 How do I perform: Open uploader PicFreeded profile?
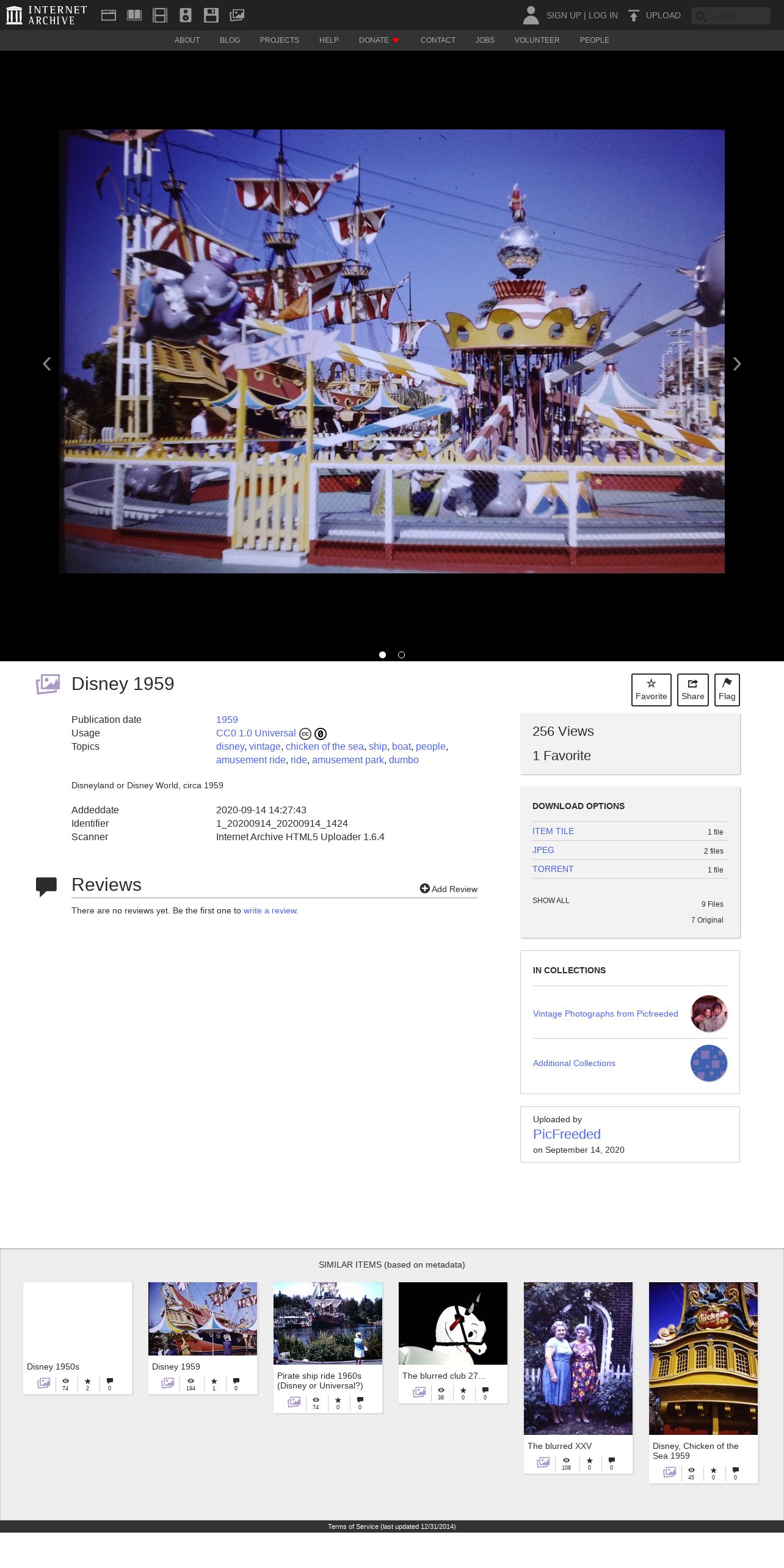tap(567, 1134)
